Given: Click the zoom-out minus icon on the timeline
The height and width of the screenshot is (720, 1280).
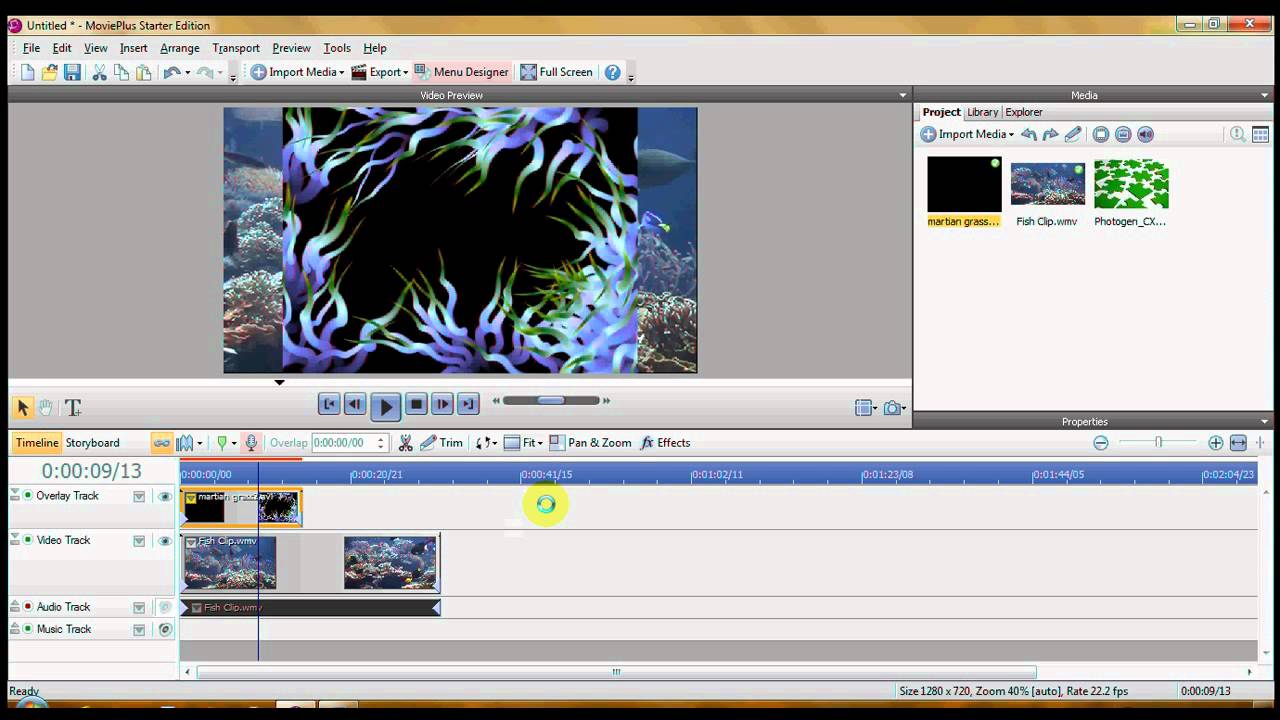Looking at the screenshot, I should pyautogui.click(x=1101, y=443).
